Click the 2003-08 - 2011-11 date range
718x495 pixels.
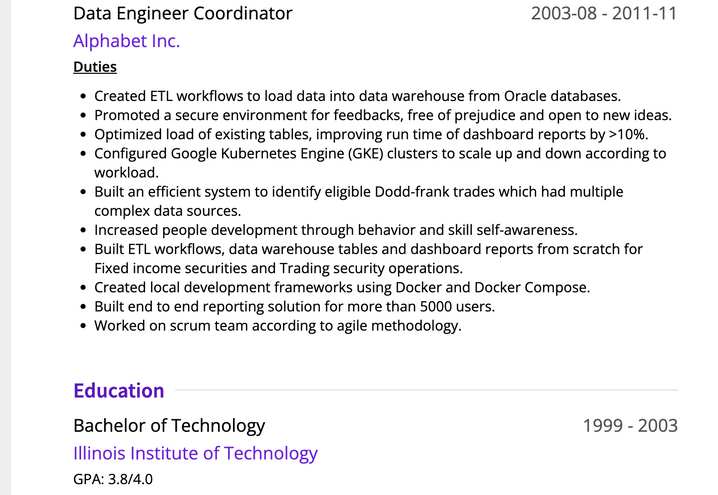click(x=604, y=13)
